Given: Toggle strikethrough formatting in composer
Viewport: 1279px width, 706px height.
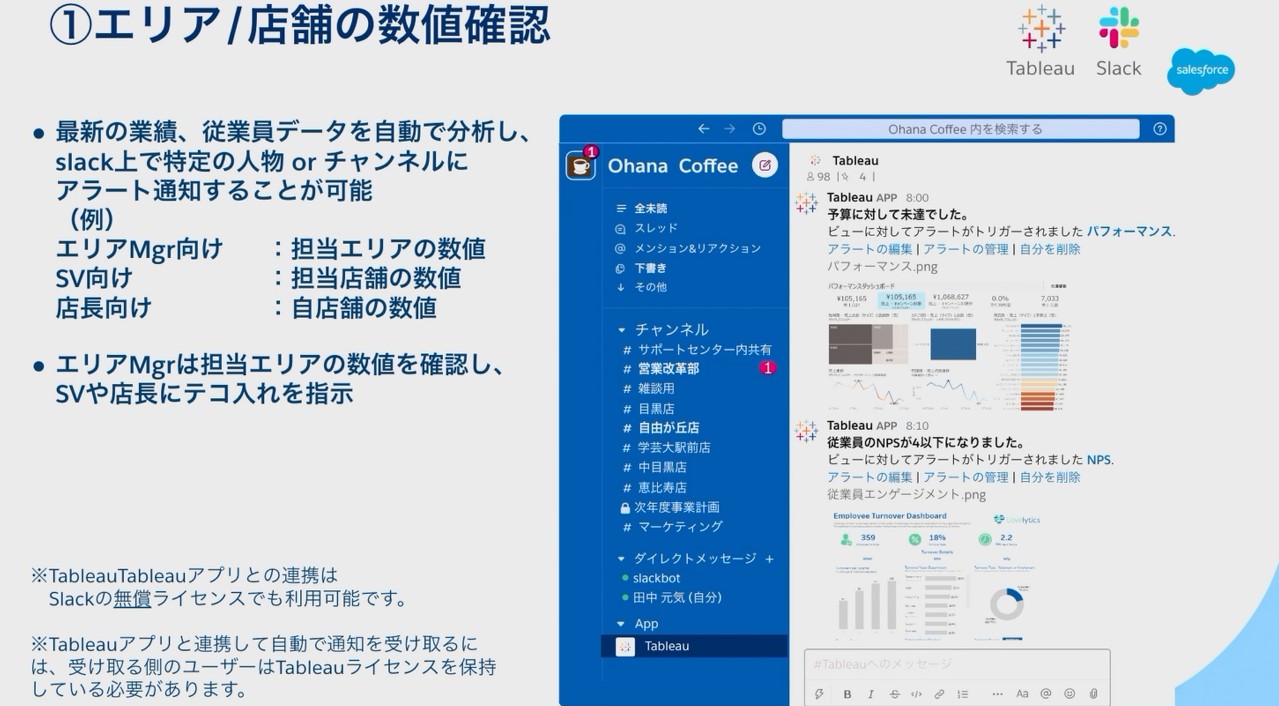Looking at the screenshot, I should click(894, 693).
